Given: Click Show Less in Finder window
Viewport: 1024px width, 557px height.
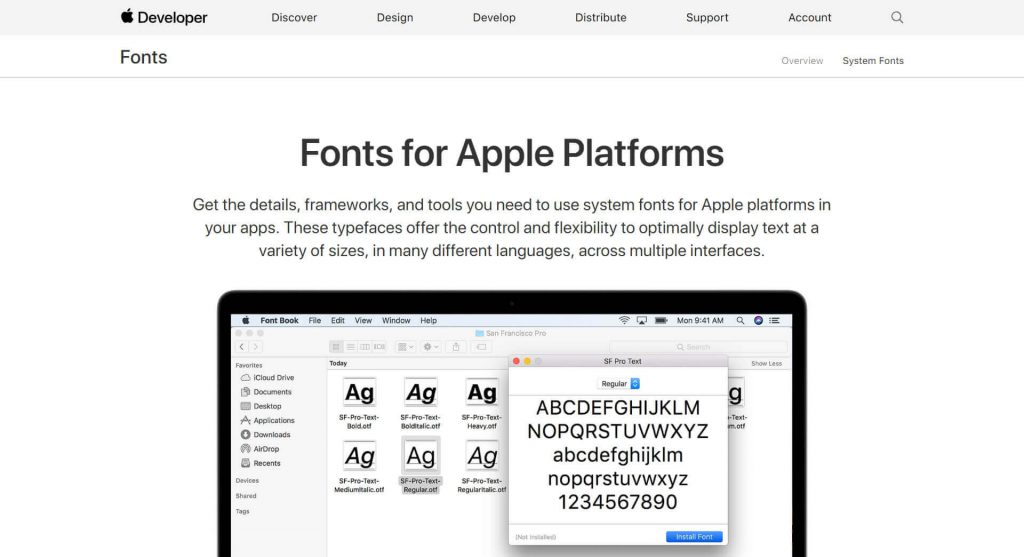Looking at the screenshot, I should pos(766,364).
